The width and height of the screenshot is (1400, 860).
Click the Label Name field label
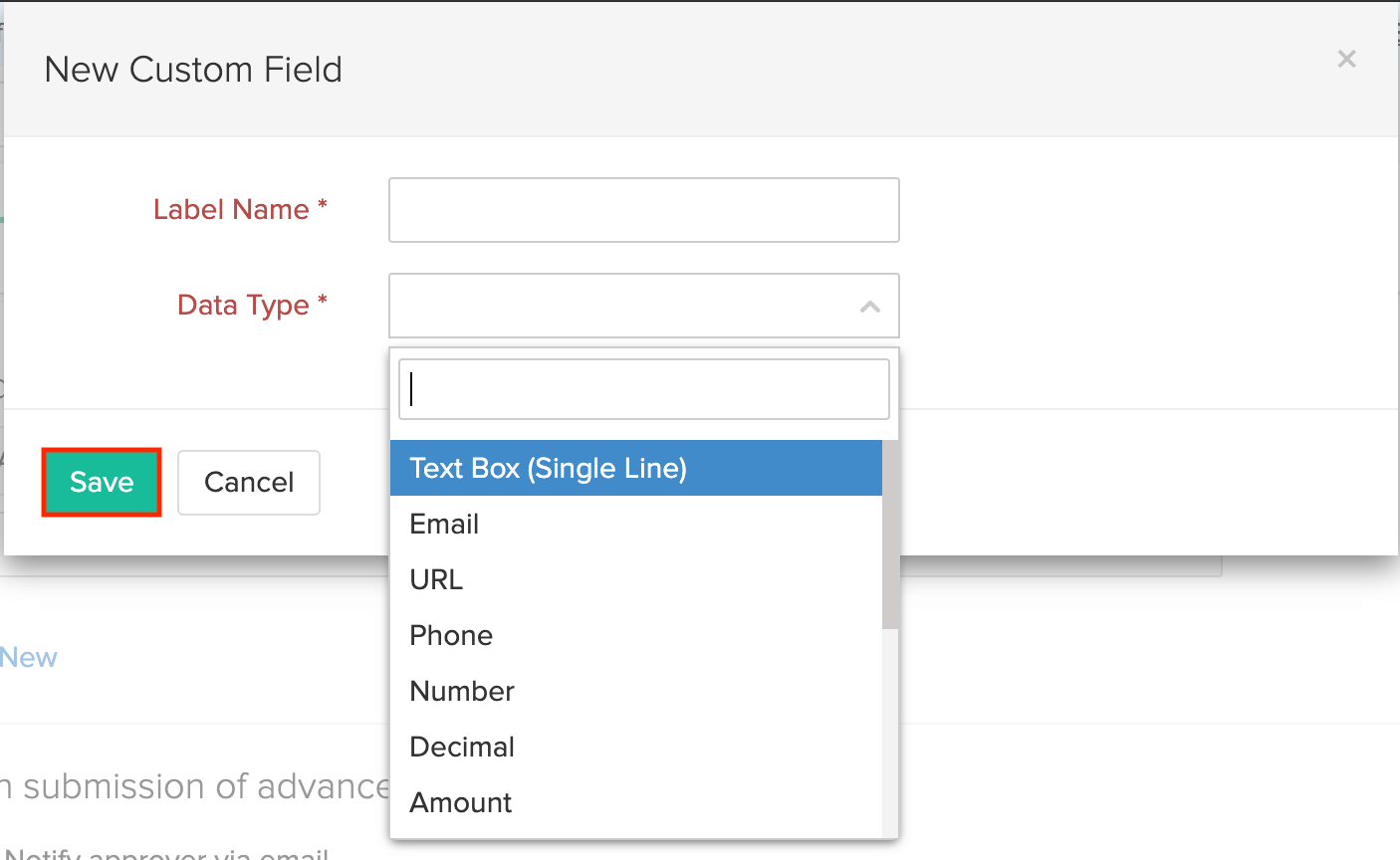tap(231, 209)
